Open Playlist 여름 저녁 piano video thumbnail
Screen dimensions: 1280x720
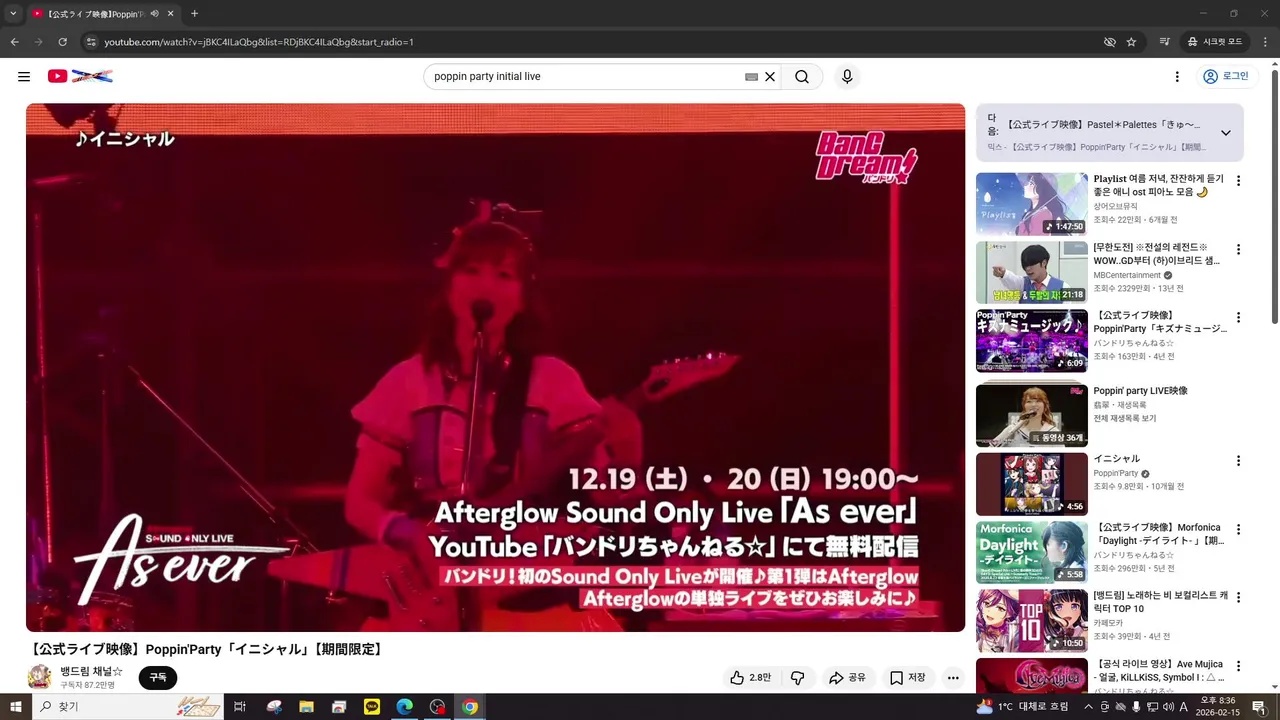tap(1032, 204)
